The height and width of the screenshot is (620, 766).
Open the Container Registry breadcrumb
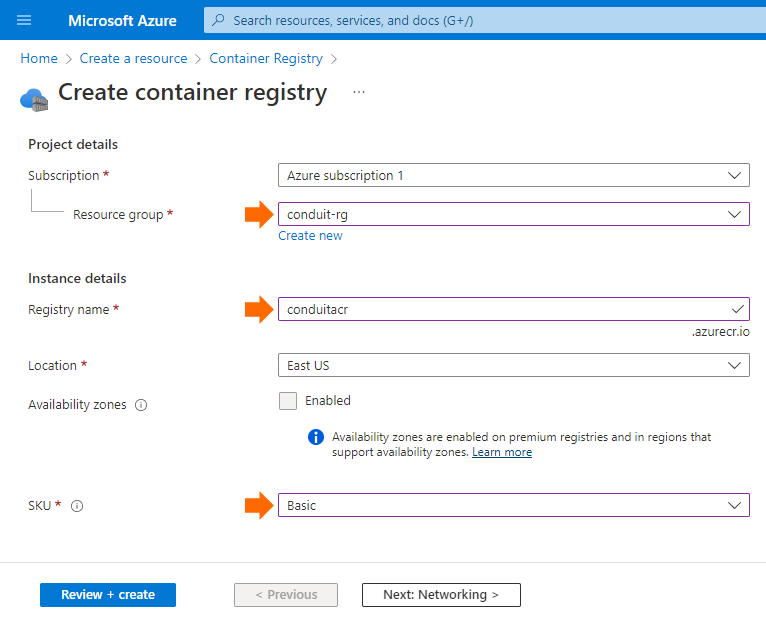tap(266, 58)
